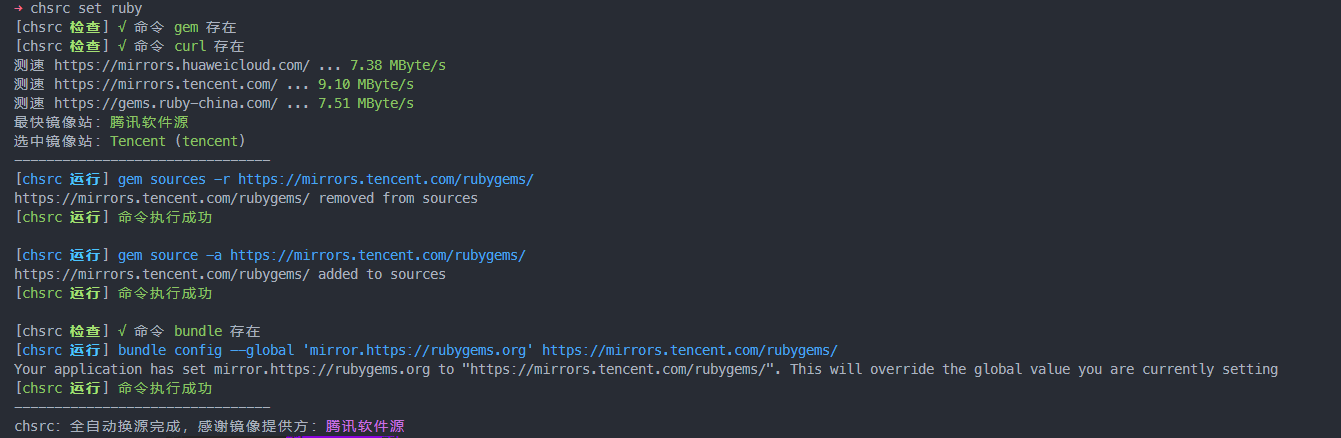Click green 腾讯软件源 after 最快镜像站

(x=149, y=122)
